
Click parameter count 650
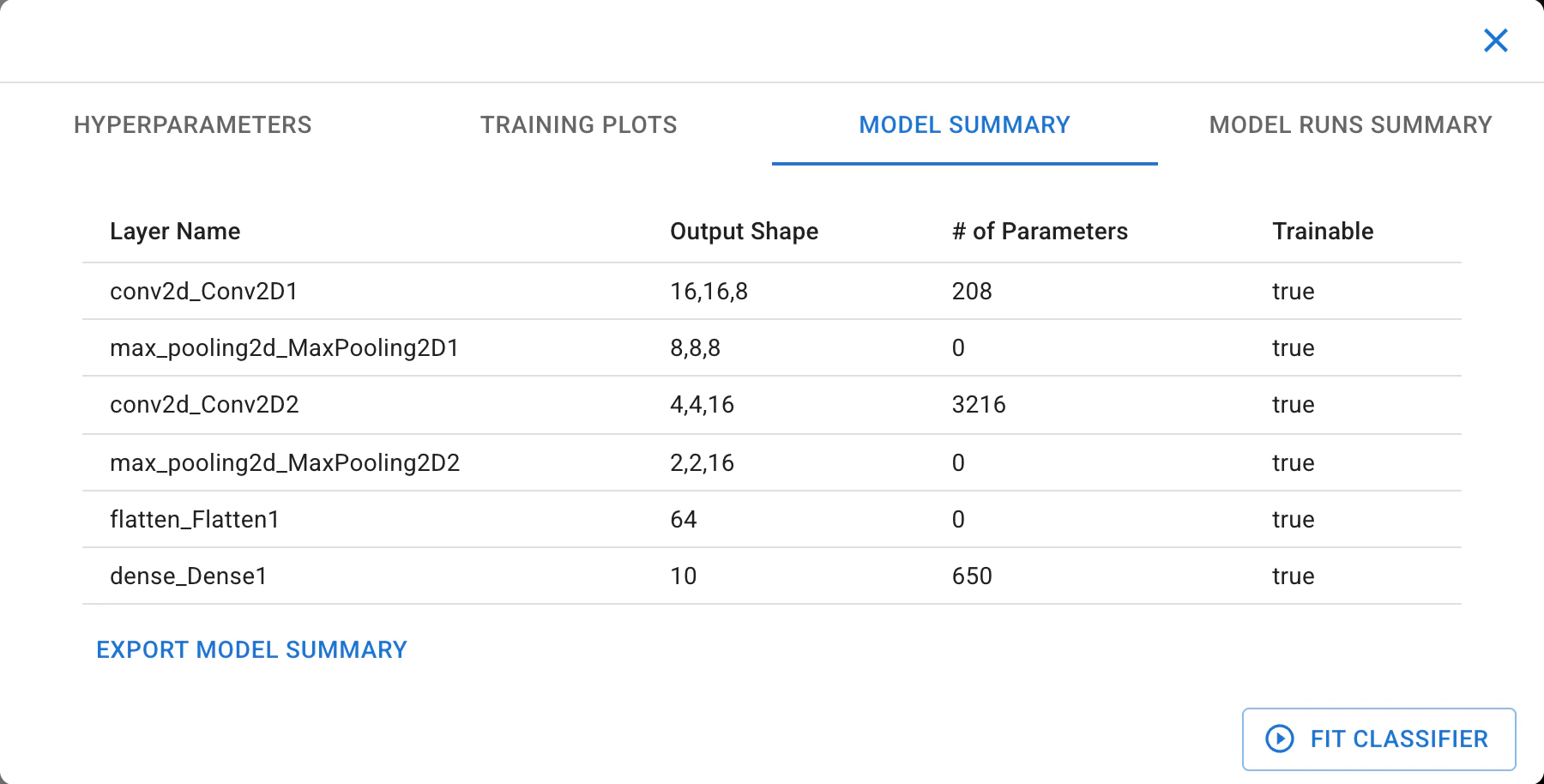pos(972,576)
